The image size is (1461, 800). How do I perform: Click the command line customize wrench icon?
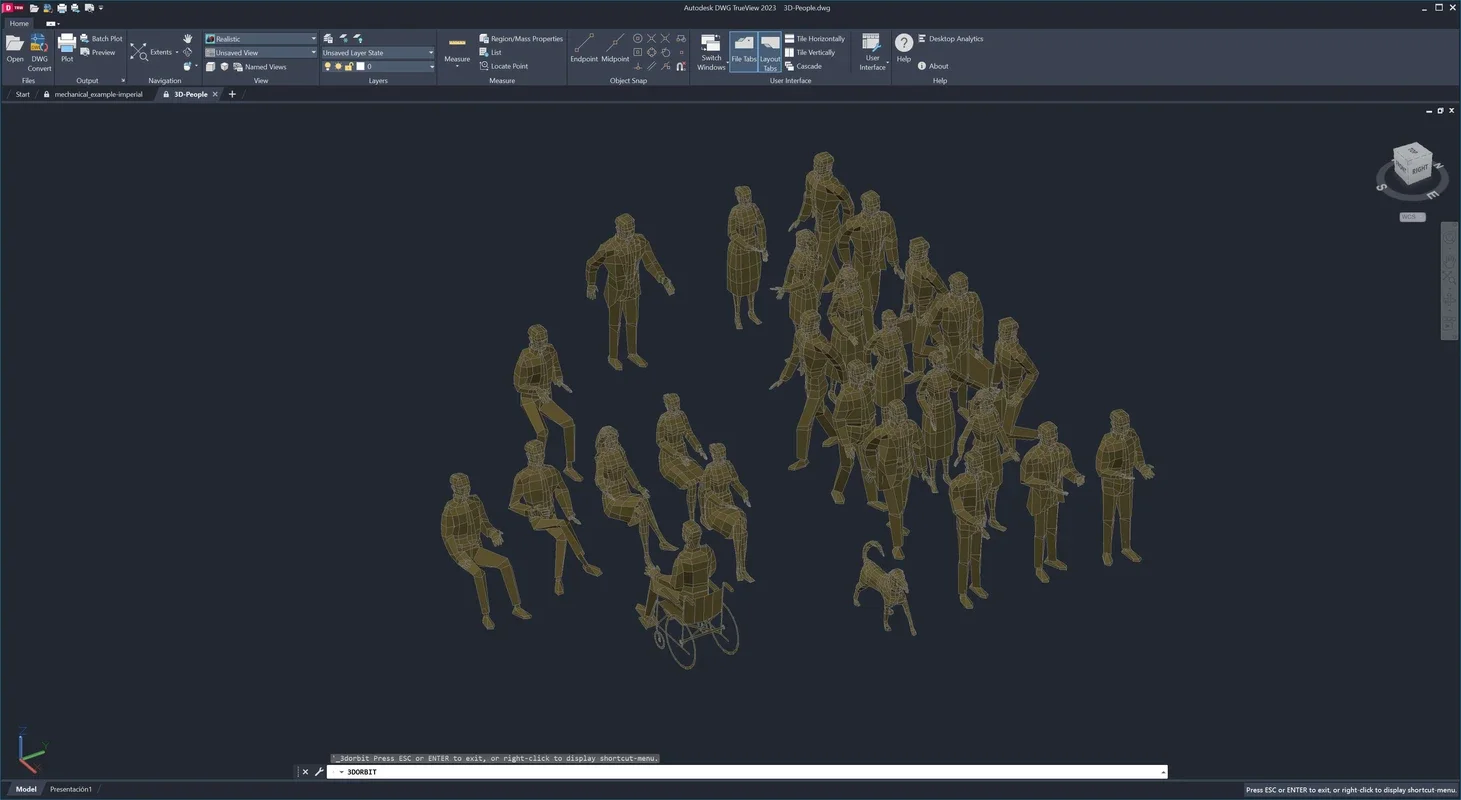[320, 772]
